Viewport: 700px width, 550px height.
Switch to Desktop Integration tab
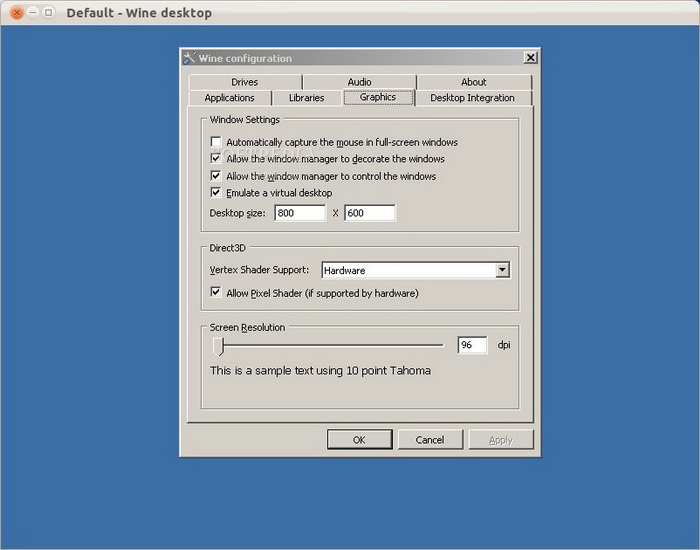(x=472, y=98)
